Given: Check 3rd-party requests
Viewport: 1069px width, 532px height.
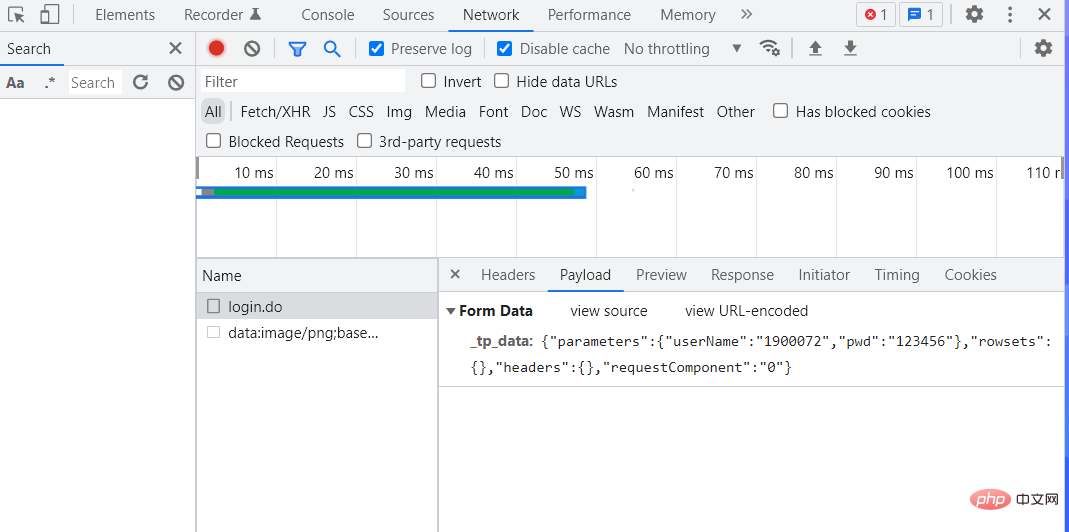Looking at the screenshot, I should coord(365,141).
